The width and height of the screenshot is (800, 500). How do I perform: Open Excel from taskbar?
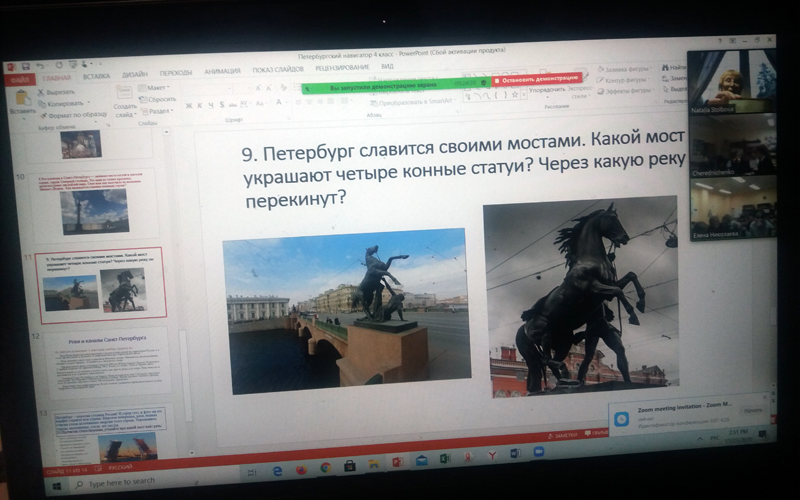[445, 458]
